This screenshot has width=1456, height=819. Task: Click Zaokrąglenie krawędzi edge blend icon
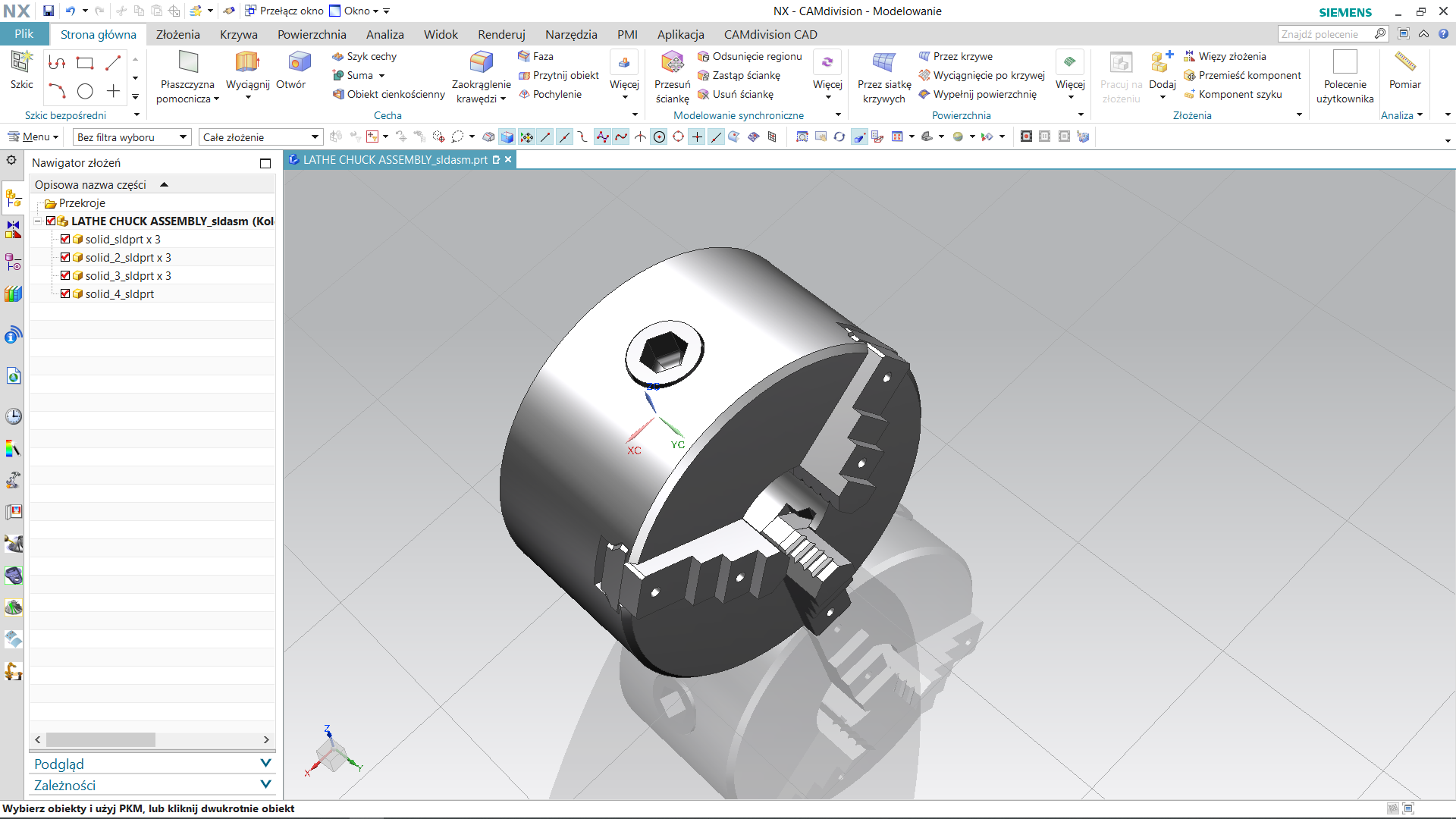coord(481,61)
